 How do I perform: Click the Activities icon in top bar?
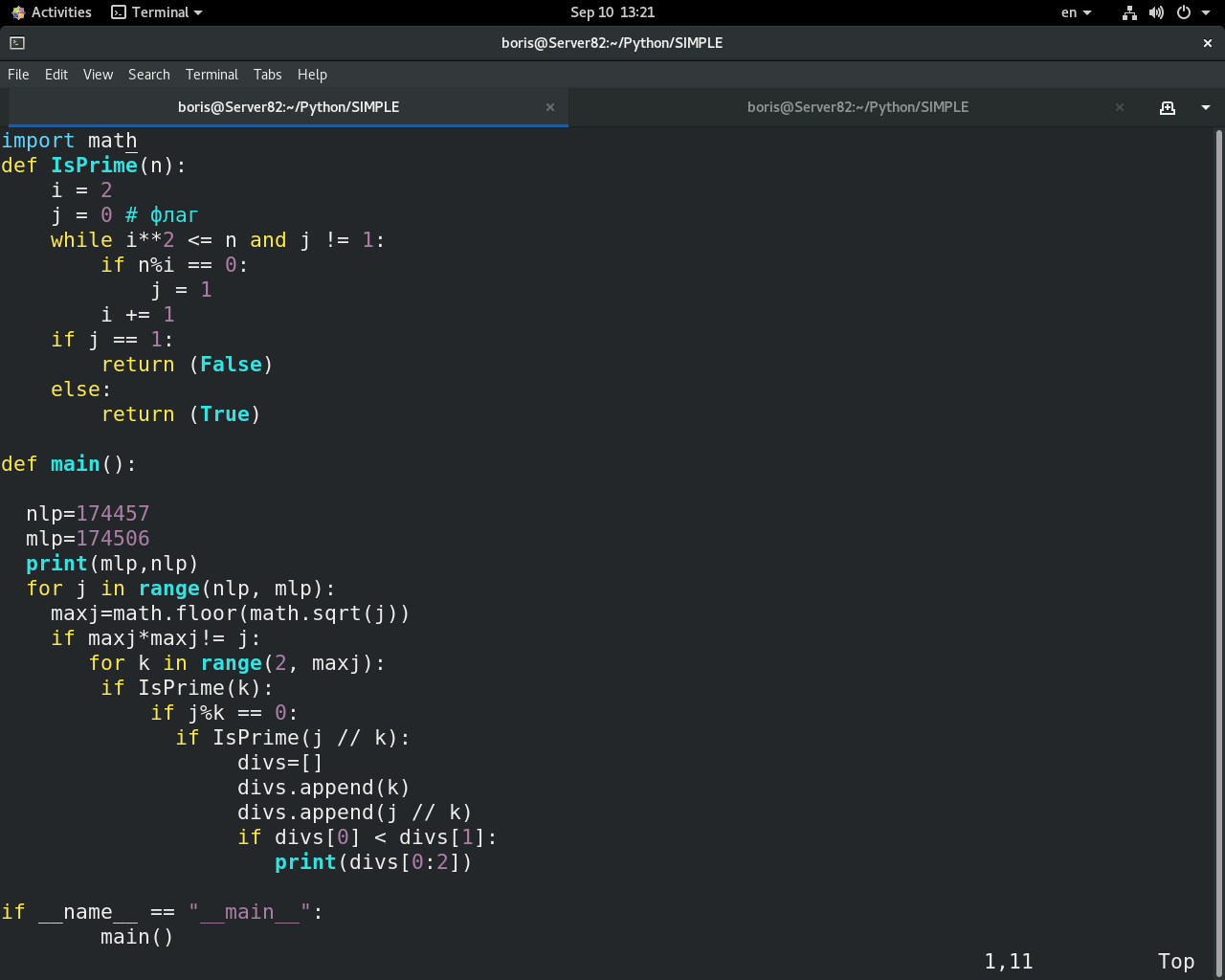pos(18,12)
